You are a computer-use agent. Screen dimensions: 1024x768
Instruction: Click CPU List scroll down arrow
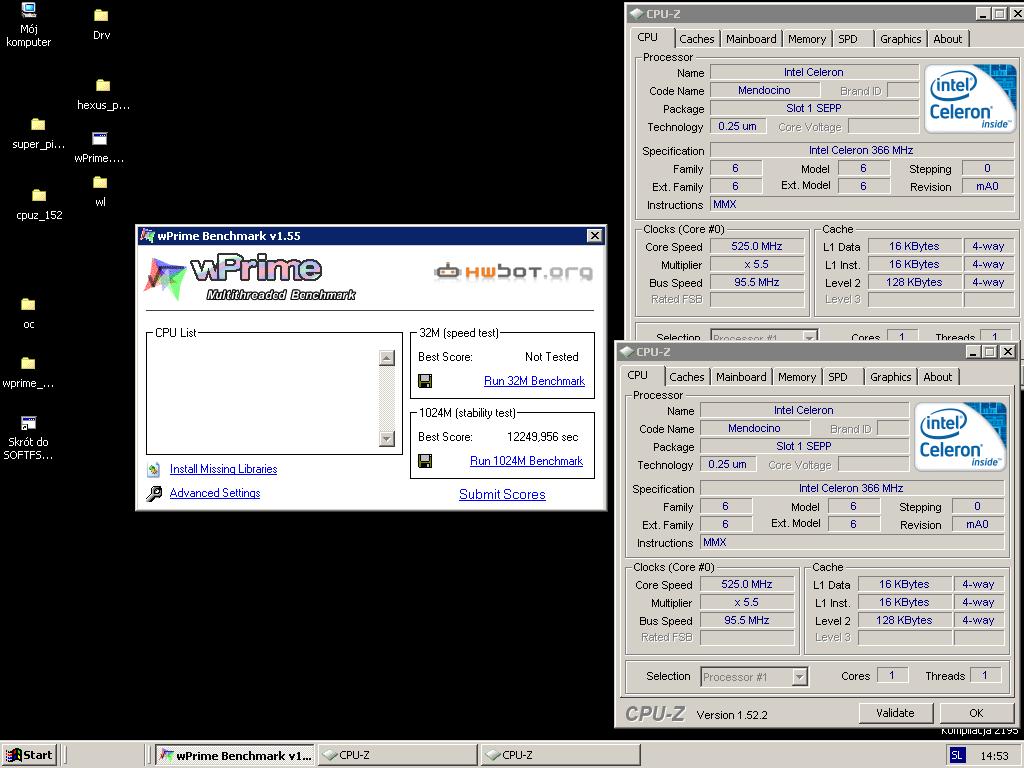click(x=387, y=439)
